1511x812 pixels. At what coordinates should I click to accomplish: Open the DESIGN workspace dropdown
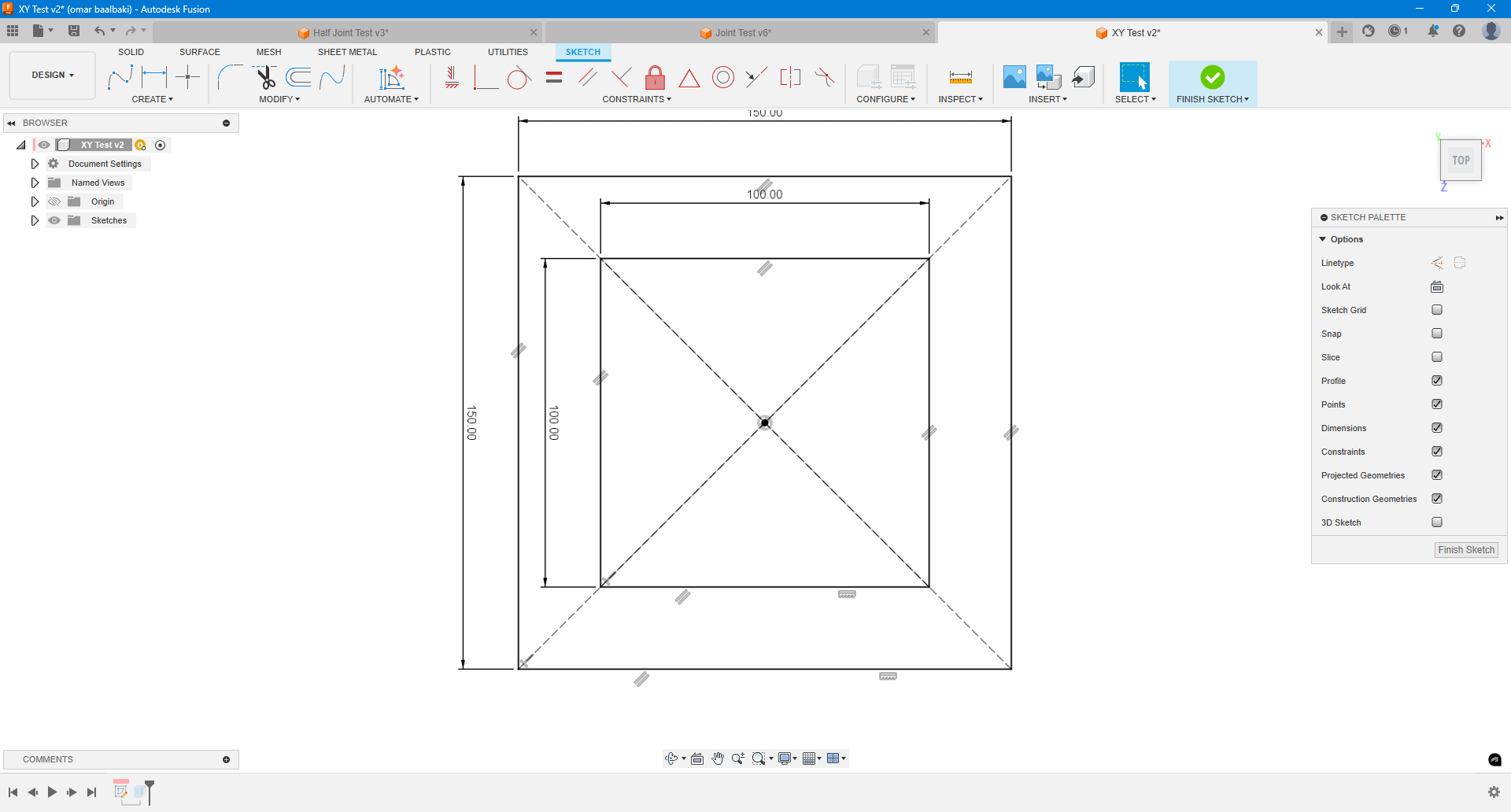(x=53, y=76)
